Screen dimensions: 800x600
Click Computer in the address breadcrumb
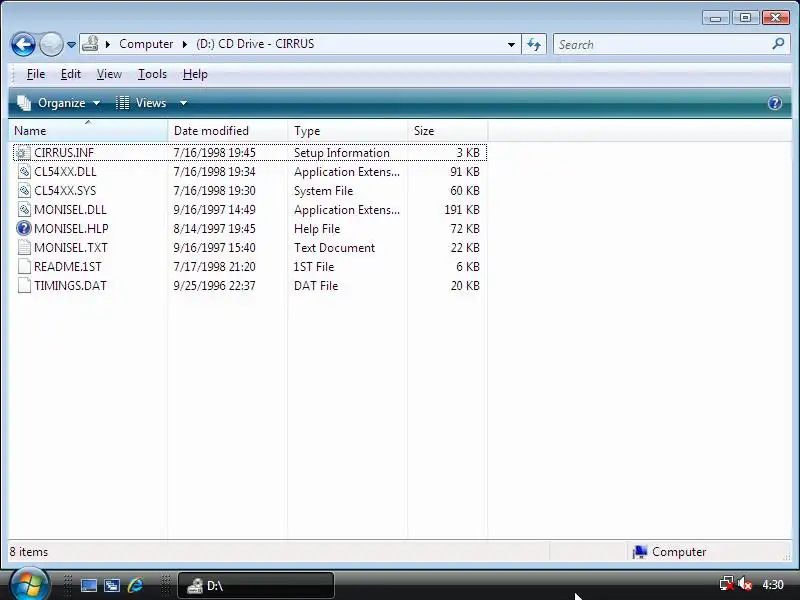coord(146,44)
